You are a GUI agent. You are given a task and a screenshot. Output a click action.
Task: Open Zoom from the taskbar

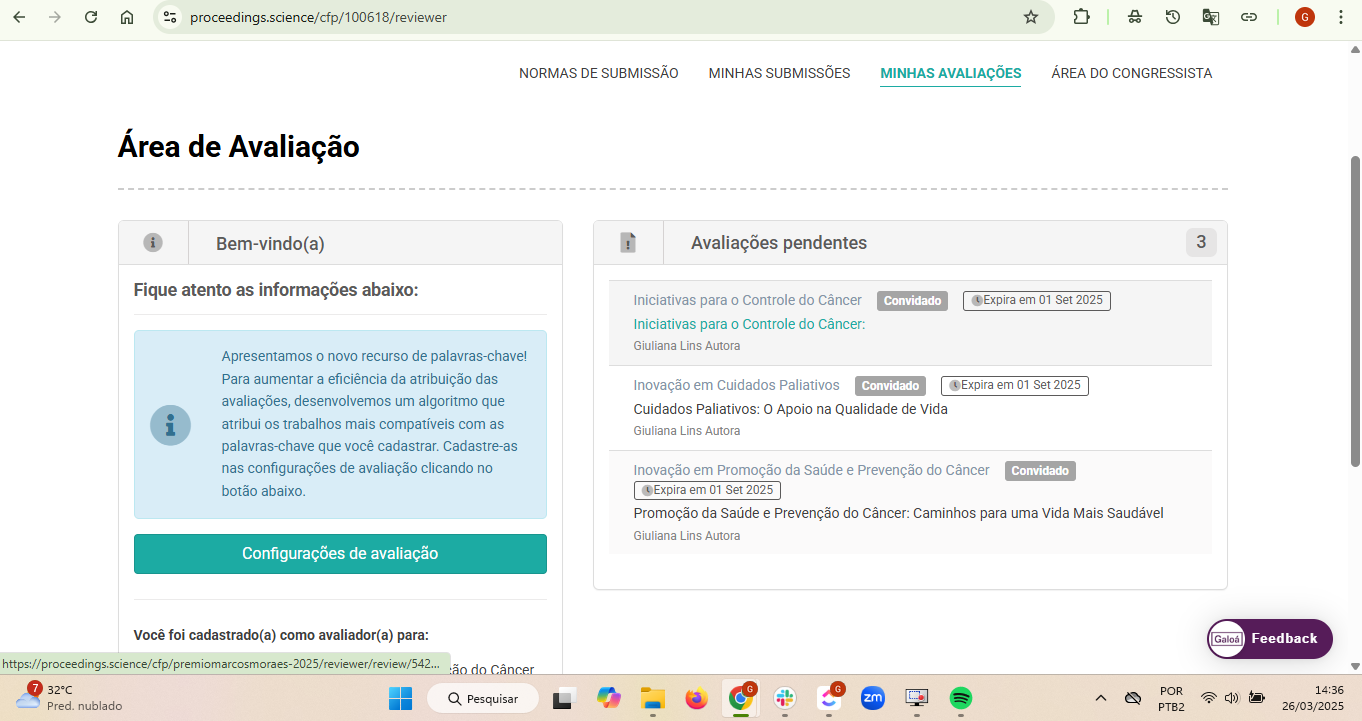click(x=873, y=698)
